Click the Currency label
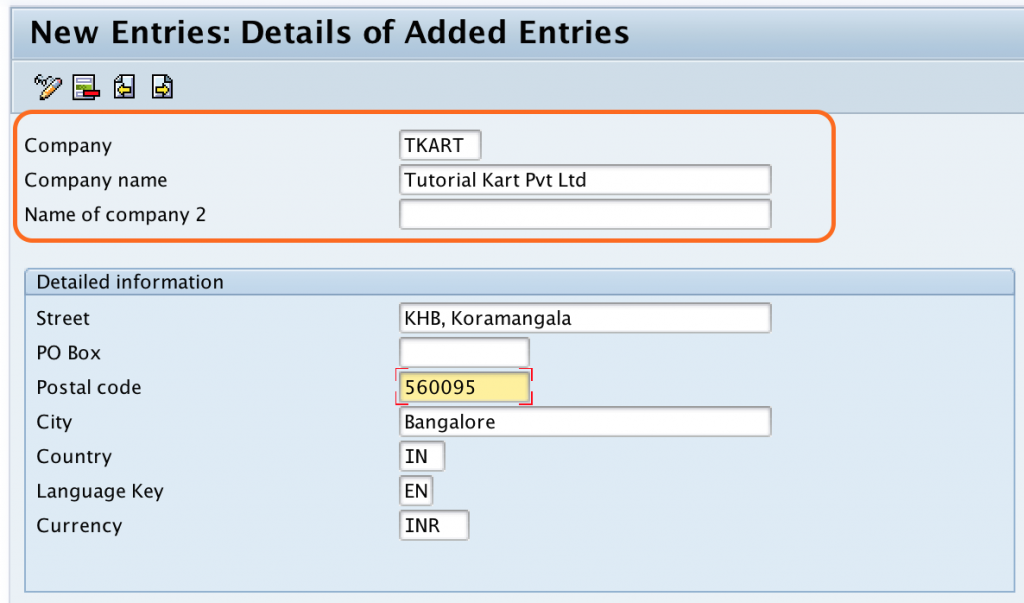This screenshot has width=1024, height=603. (x=79, y=524)
